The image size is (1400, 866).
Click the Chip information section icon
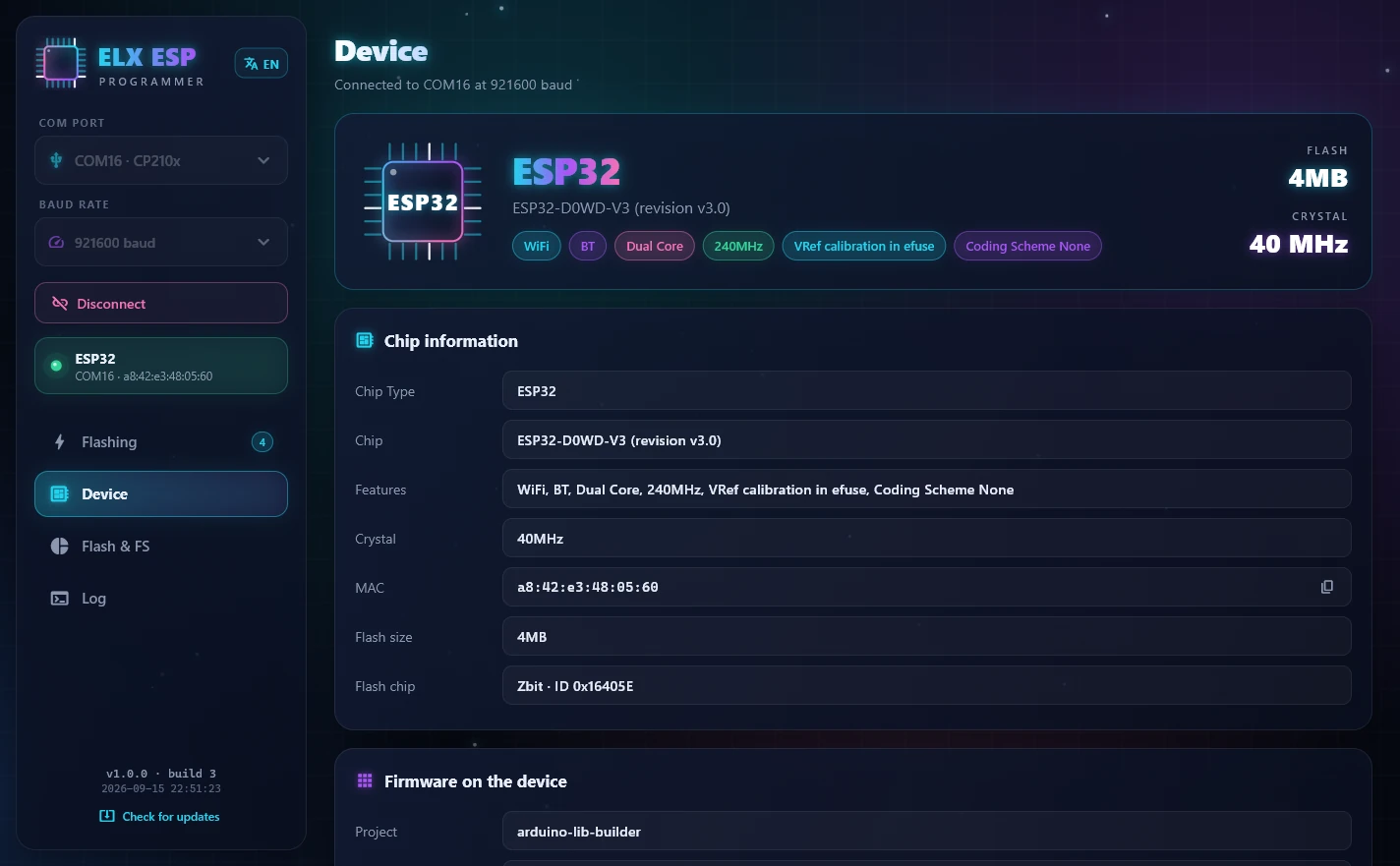click(x=365, y=340)
